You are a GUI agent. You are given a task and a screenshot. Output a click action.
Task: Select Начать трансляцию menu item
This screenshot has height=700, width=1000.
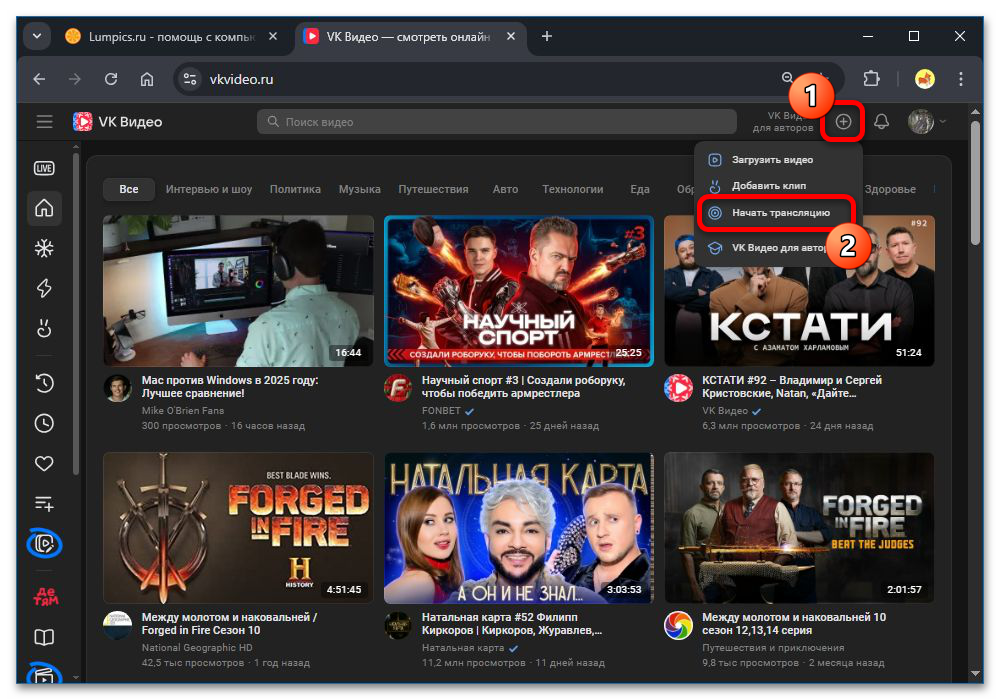click(x=777, y=213)
